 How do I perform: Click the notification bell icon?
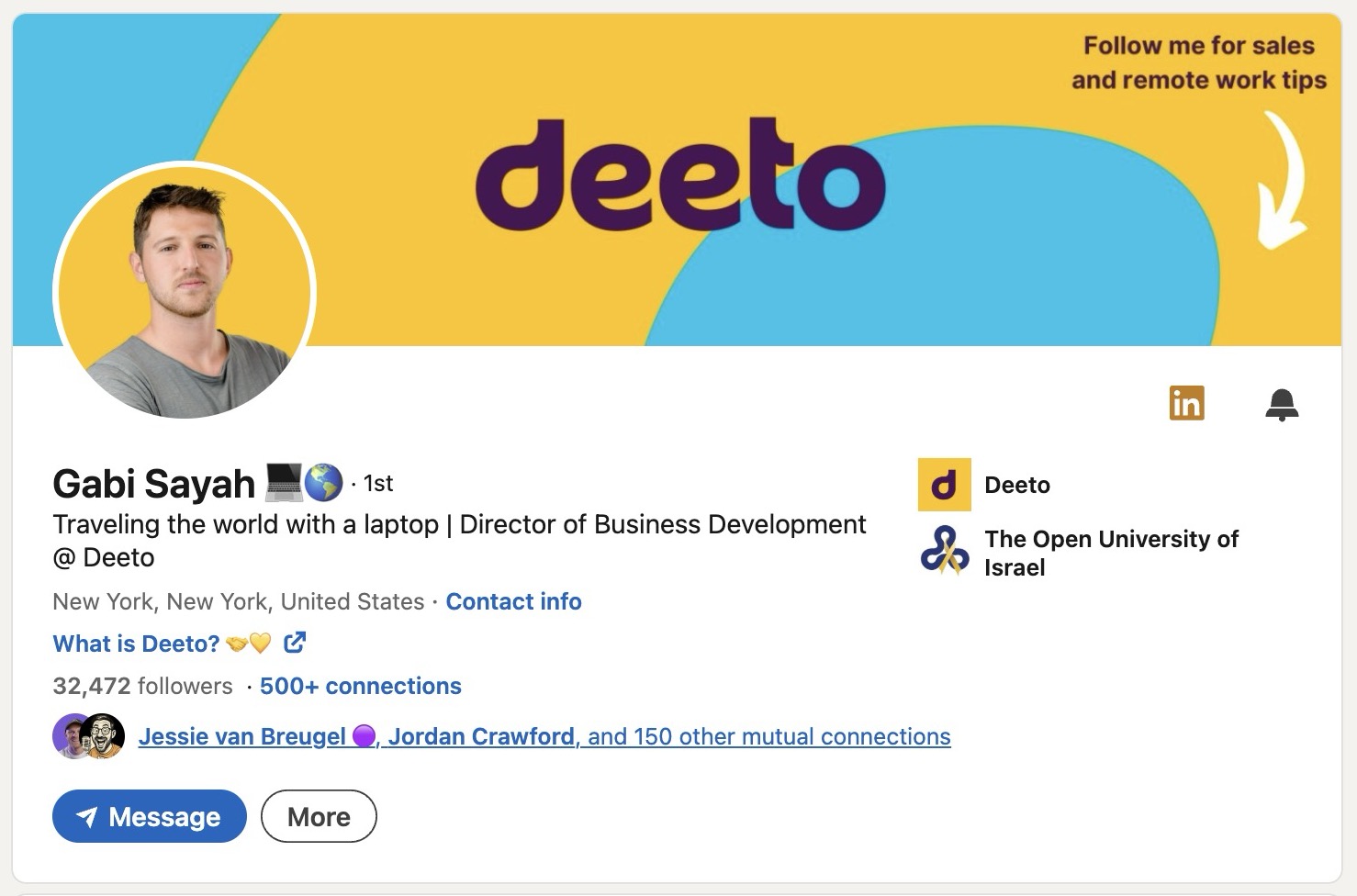point(1282,404)
